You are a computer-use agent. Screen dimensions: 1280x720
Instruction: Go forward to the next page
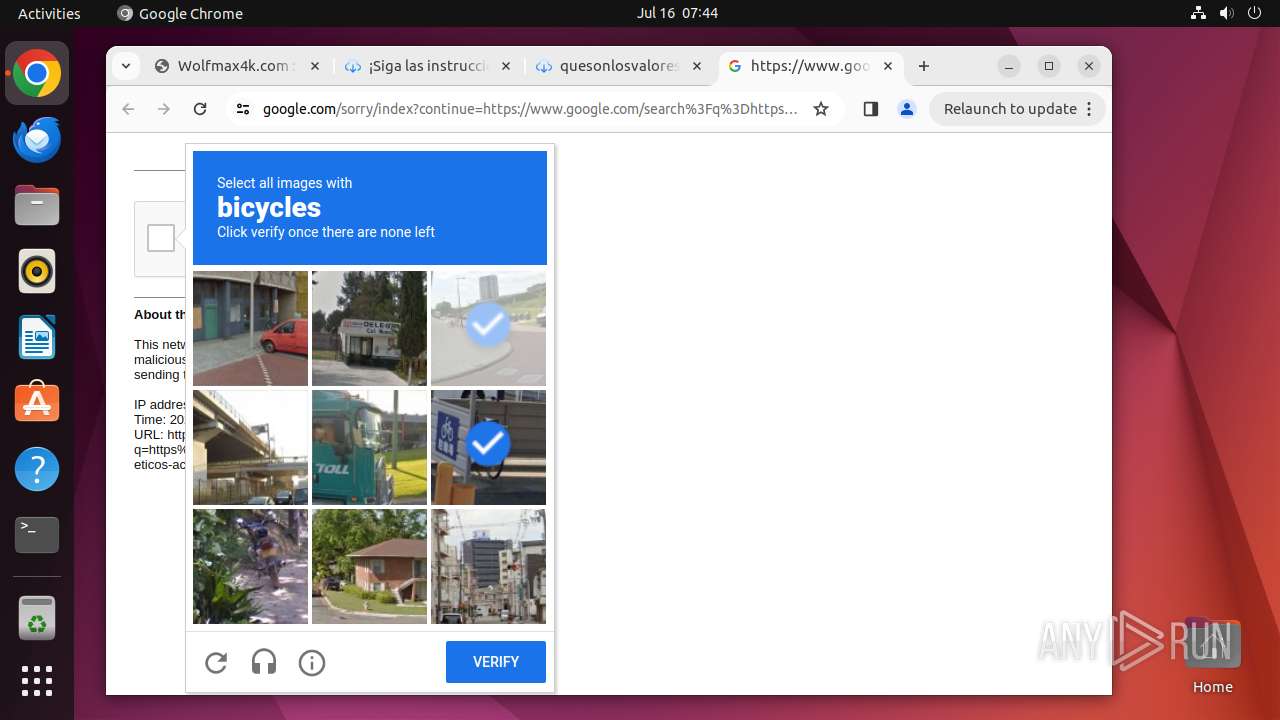[x=164, y=109]
